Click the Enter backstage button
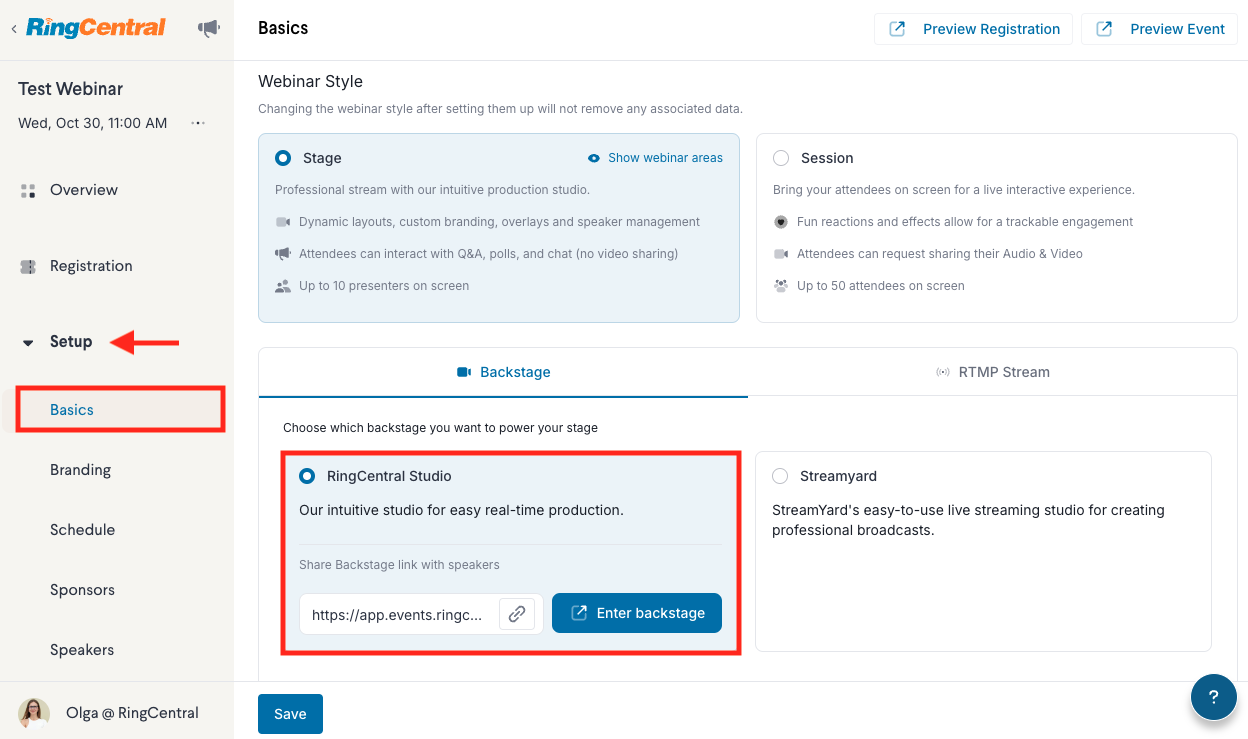The width and height of the screenshot is (1248, 739). pos(637,613)
